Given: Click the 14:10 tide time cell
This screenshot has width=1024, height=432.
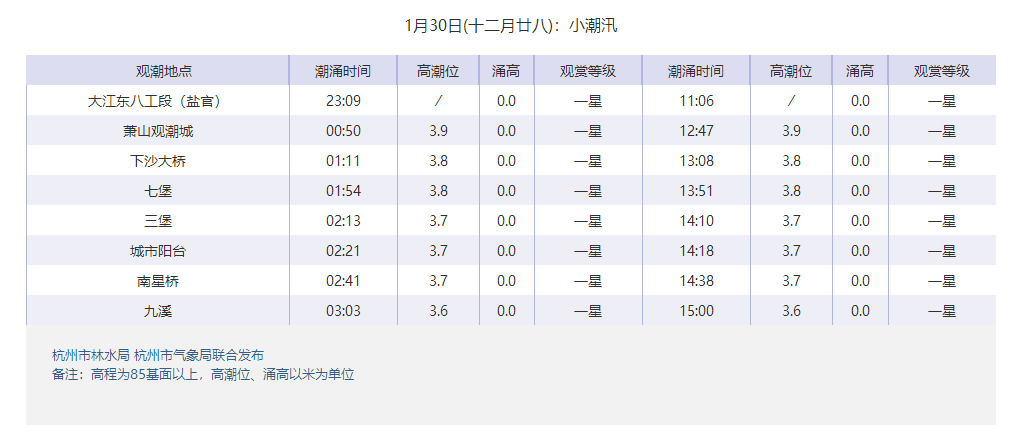Looking at the screenshot, I should click(696, 221).
